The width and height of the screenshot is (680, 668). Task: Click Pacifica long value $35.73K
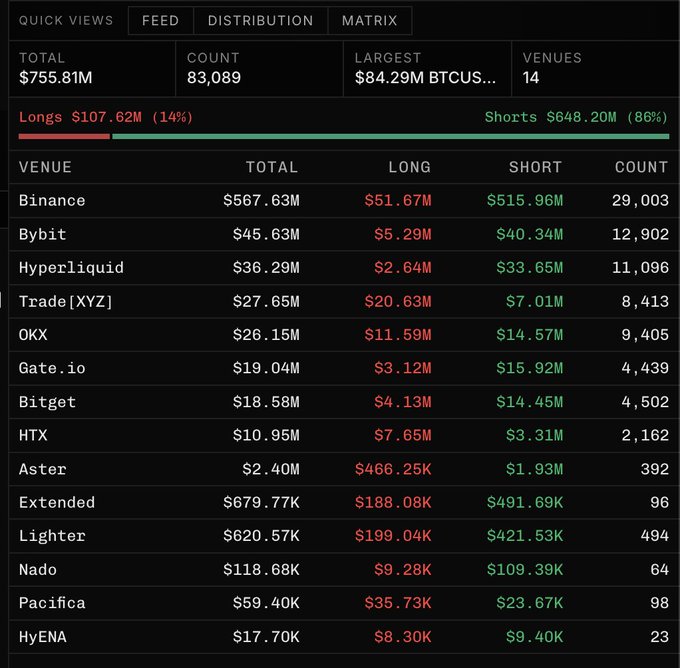coord(398,603)
